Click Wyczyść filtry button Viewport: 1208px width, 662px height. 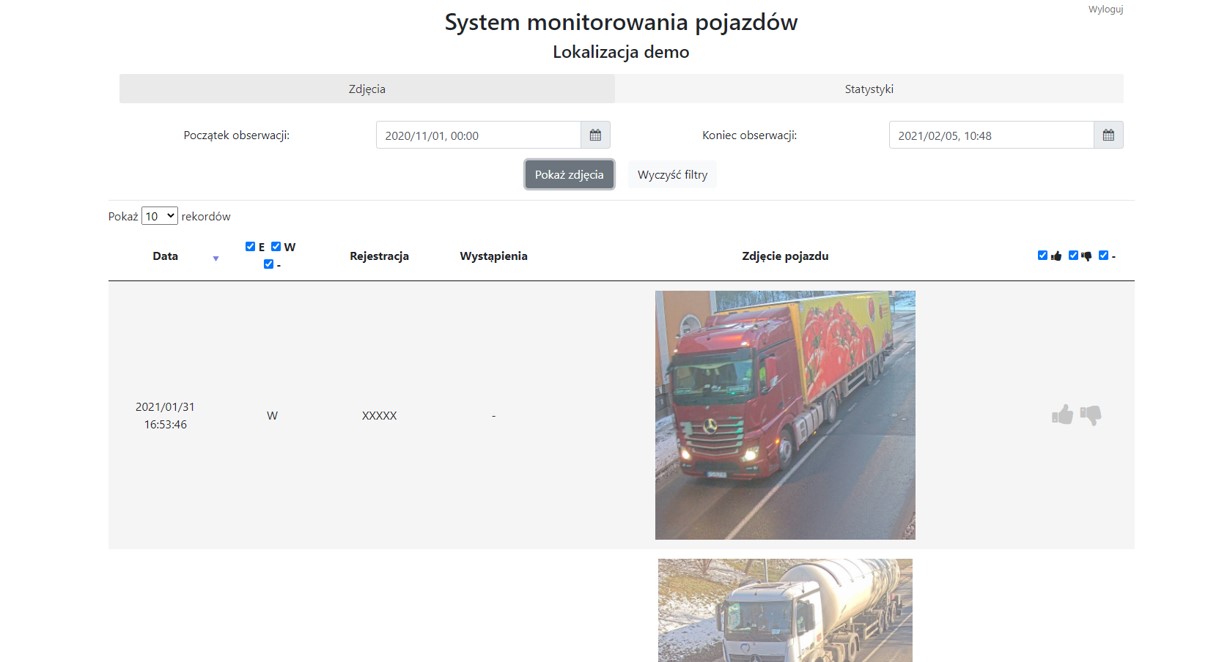tap(672, 175)
